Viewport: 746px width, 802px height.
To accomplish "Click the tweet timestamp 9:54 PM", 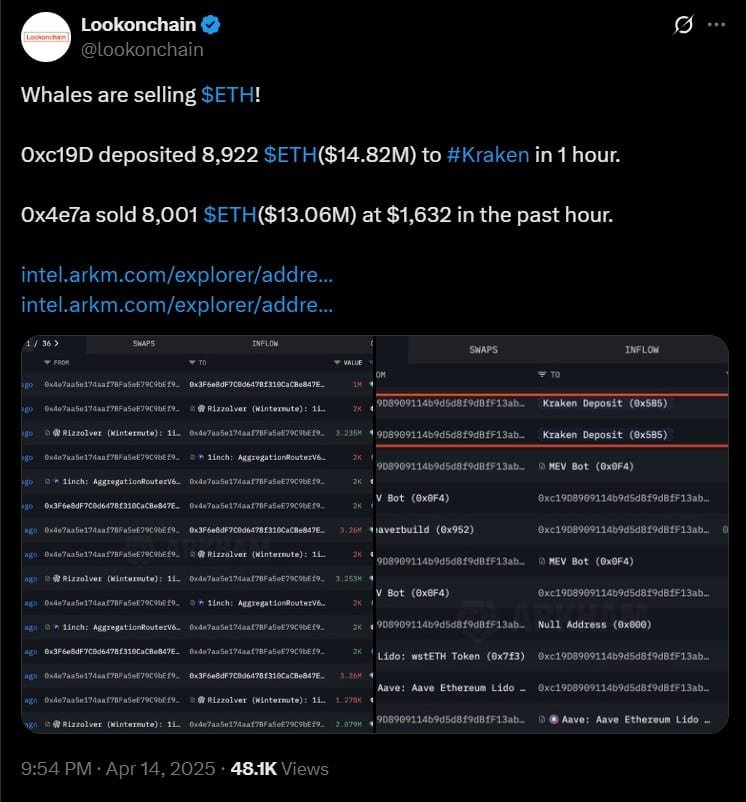I will pos(59,769).
